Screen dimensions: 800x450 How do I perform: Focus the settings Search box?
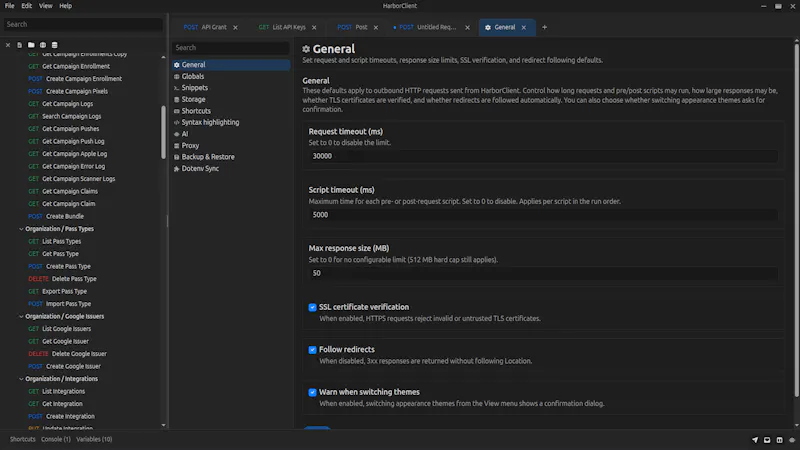[231, 48]
